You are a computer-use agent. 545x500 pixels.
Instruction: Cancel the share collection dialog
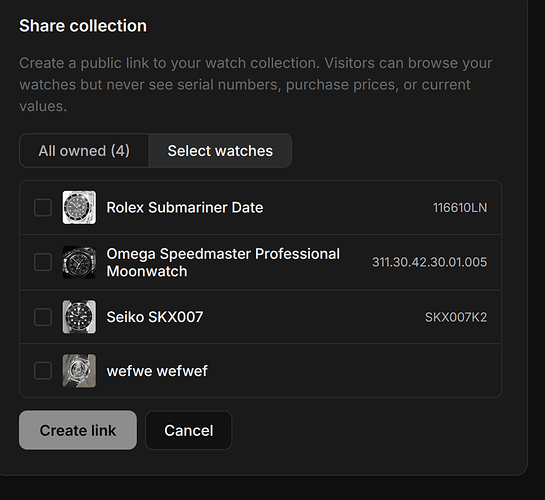pyautogui.click(x=188, y=430)
